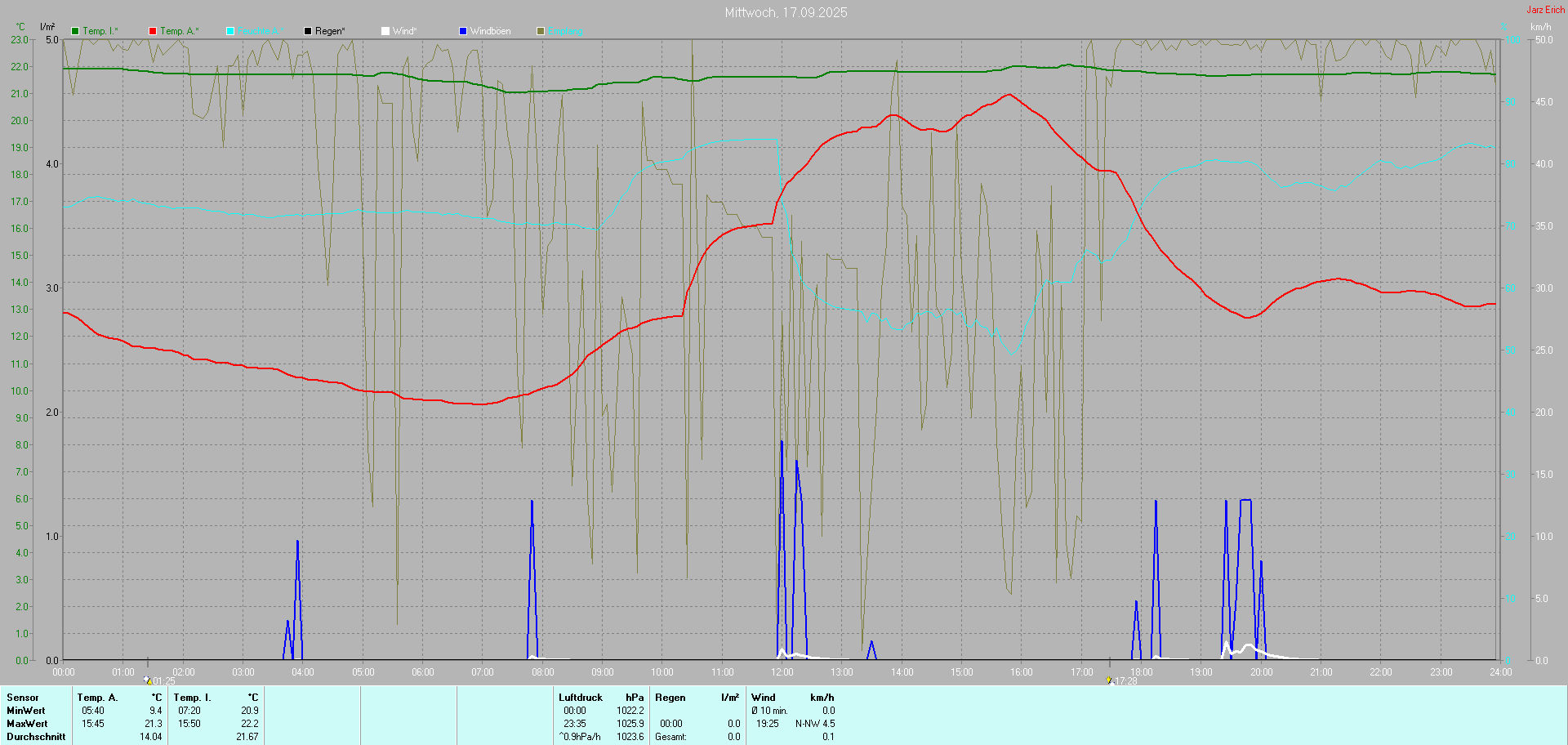
Task: Select the 12:00 mark on time axis
Action: tap(782, 672)
